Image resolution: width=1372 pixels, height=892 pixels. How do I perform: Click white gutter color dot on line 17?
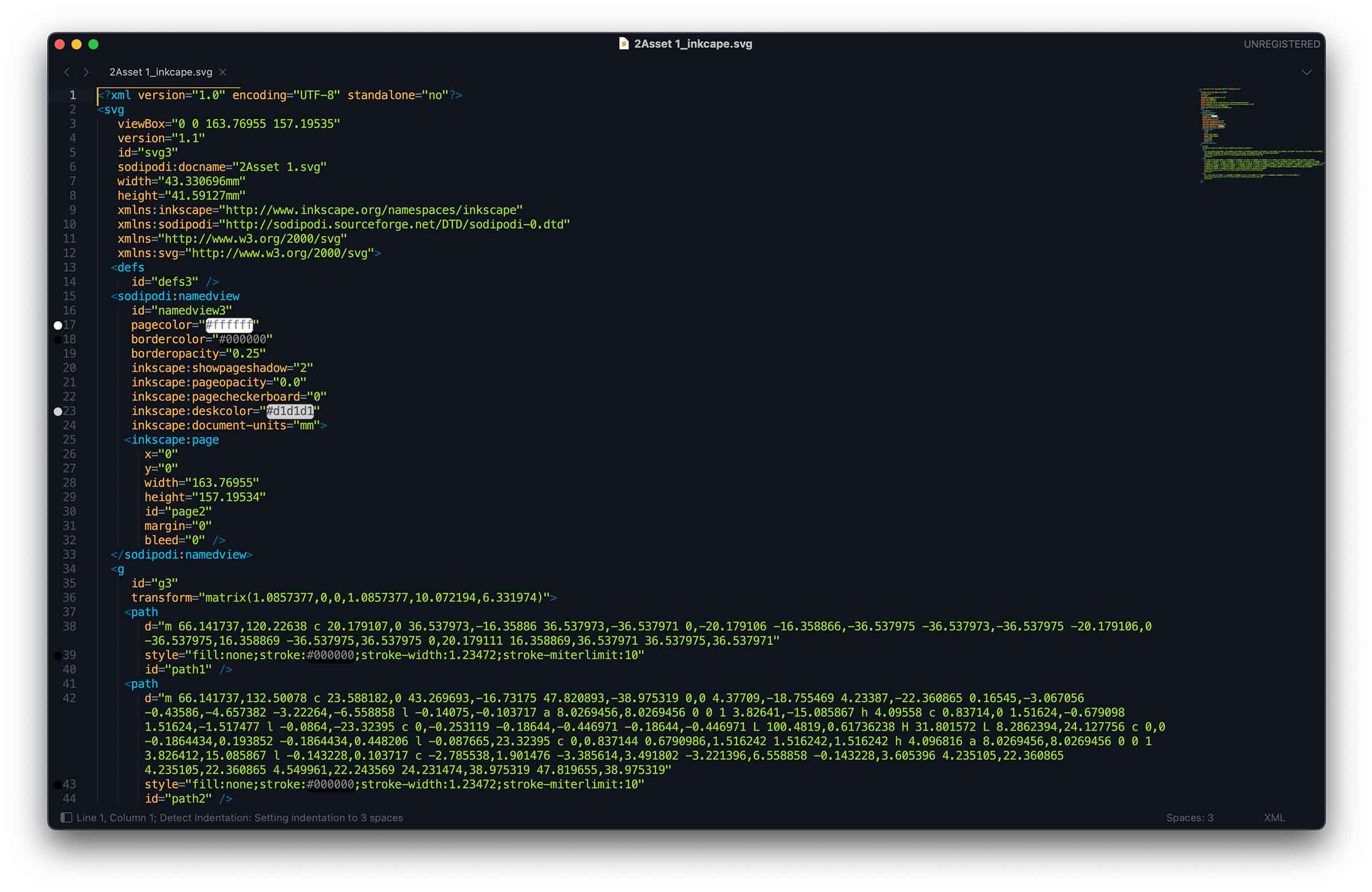click(x=58, y=326)
